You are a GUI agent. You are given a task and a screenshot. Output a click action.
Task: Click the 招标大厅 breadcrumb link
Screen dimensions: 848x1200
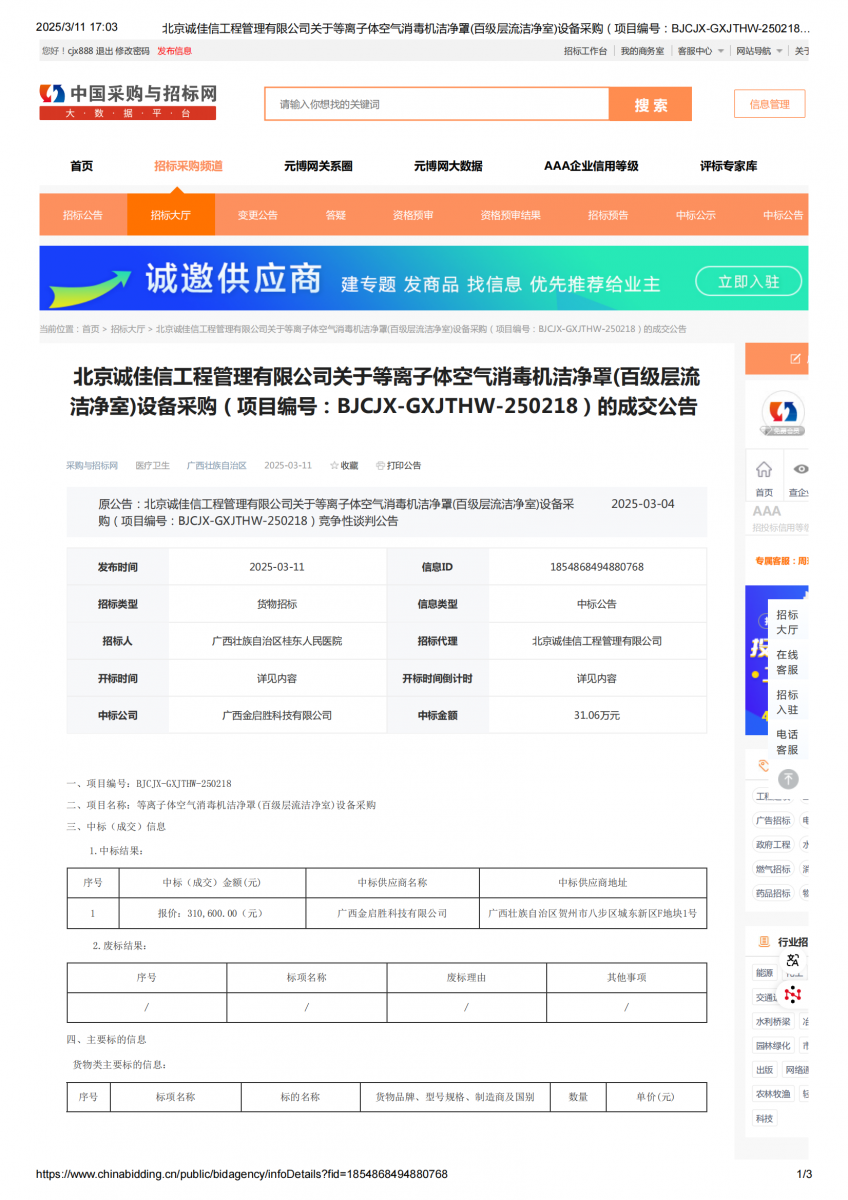click(128, 329)
